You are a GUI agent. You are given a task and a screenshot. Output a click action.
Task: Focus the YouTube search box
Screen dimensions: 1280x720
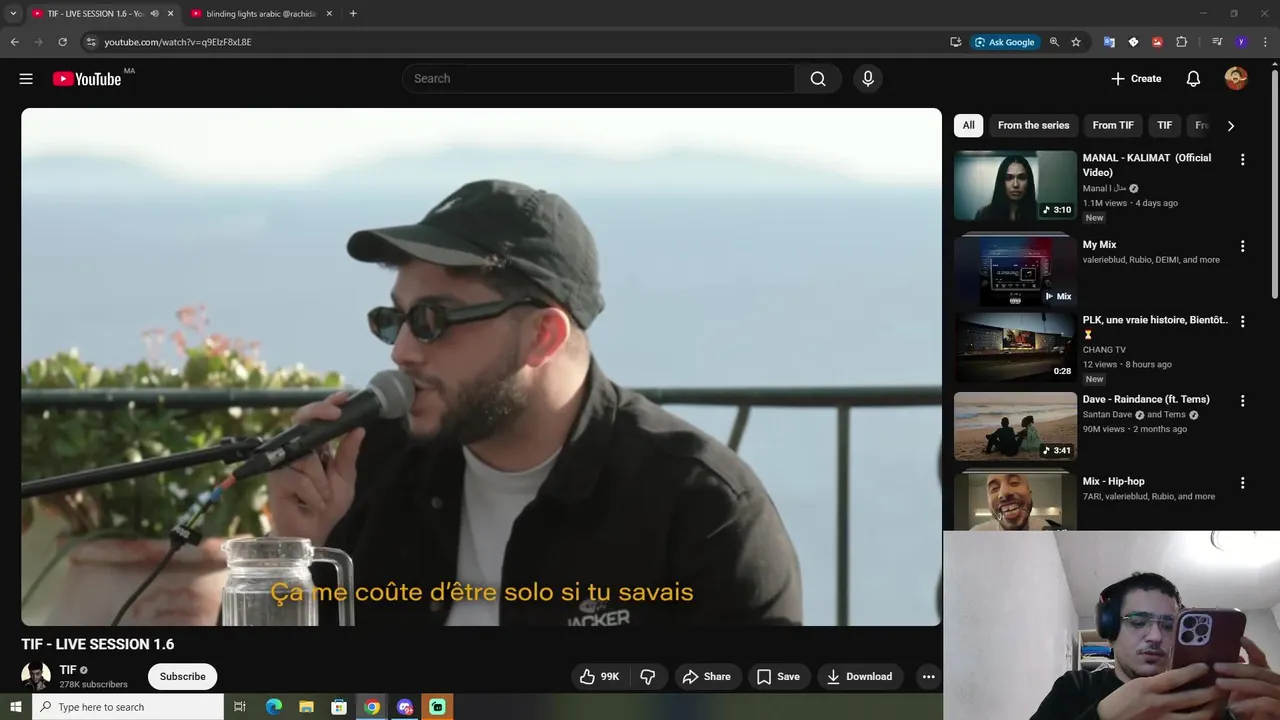click(x=598, y=79)
